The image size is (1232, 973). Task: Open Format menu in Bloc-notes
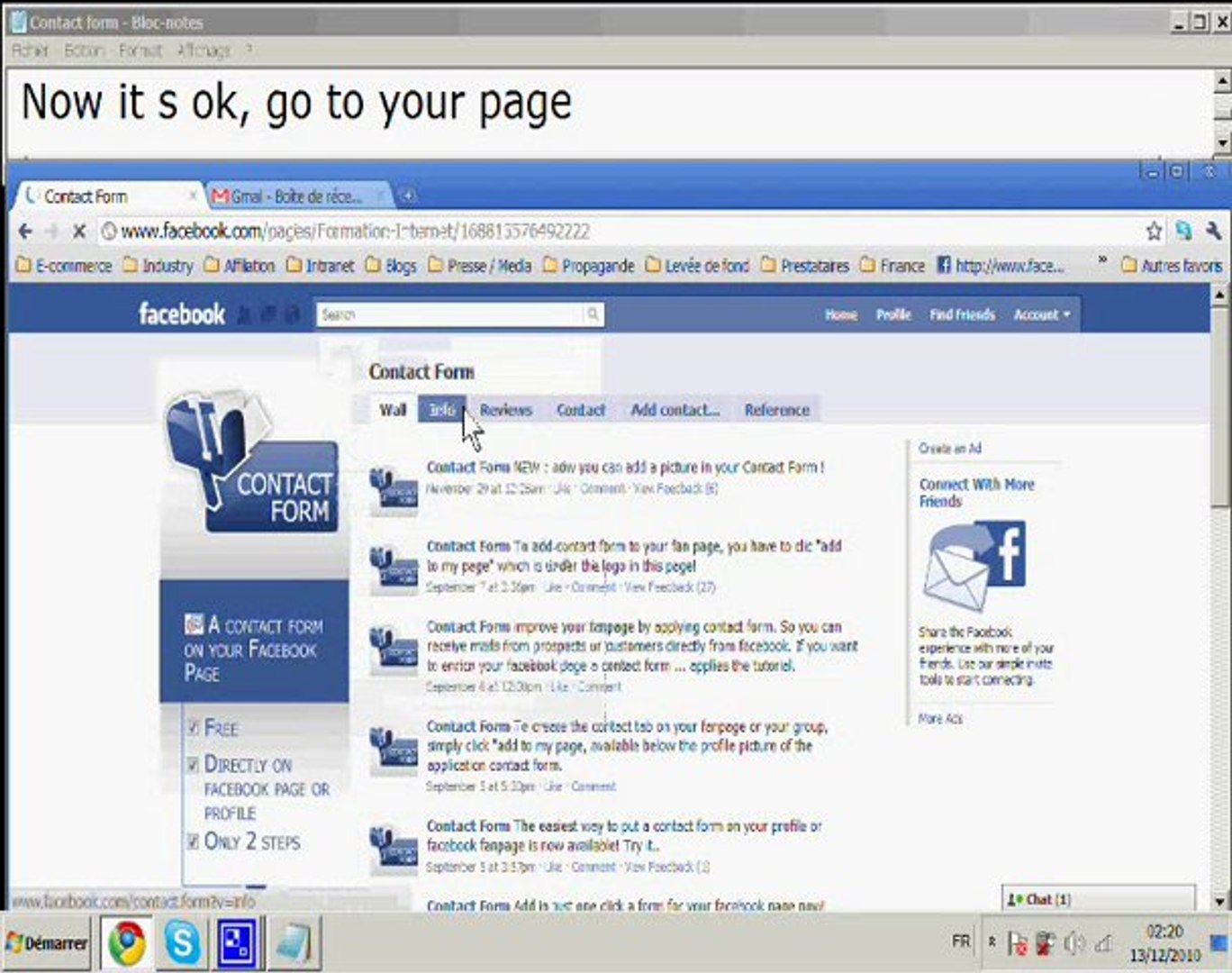140,50
